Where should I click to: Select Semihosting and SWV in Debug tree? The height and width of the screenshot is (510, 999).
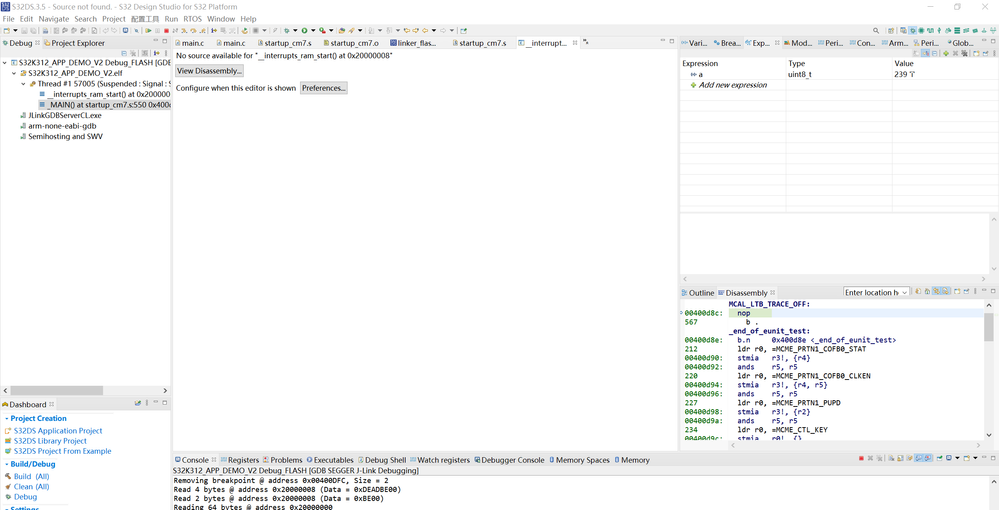61,136
